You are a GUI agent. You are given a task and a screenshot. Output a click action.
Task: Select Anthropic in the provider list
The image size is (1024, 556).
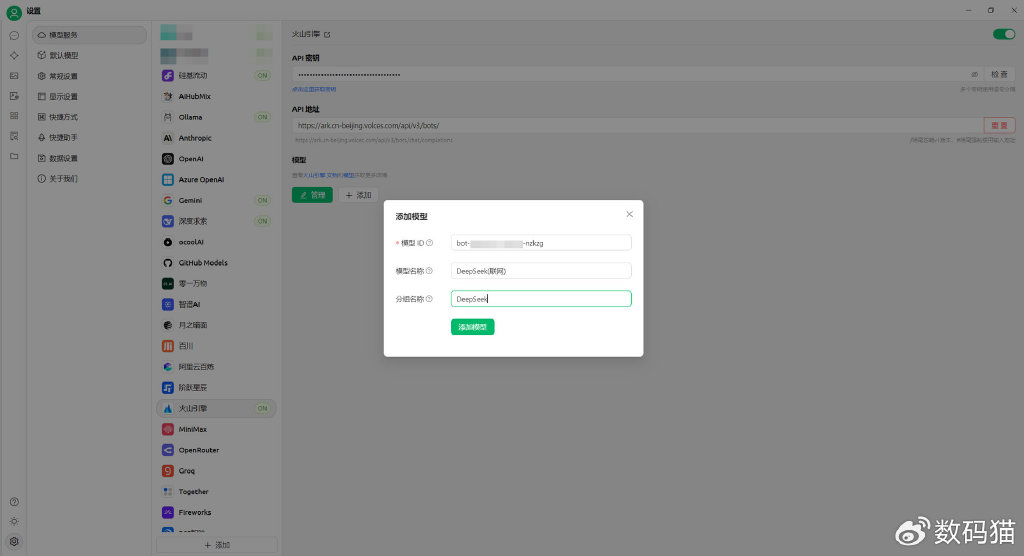(x=195, y=138)
